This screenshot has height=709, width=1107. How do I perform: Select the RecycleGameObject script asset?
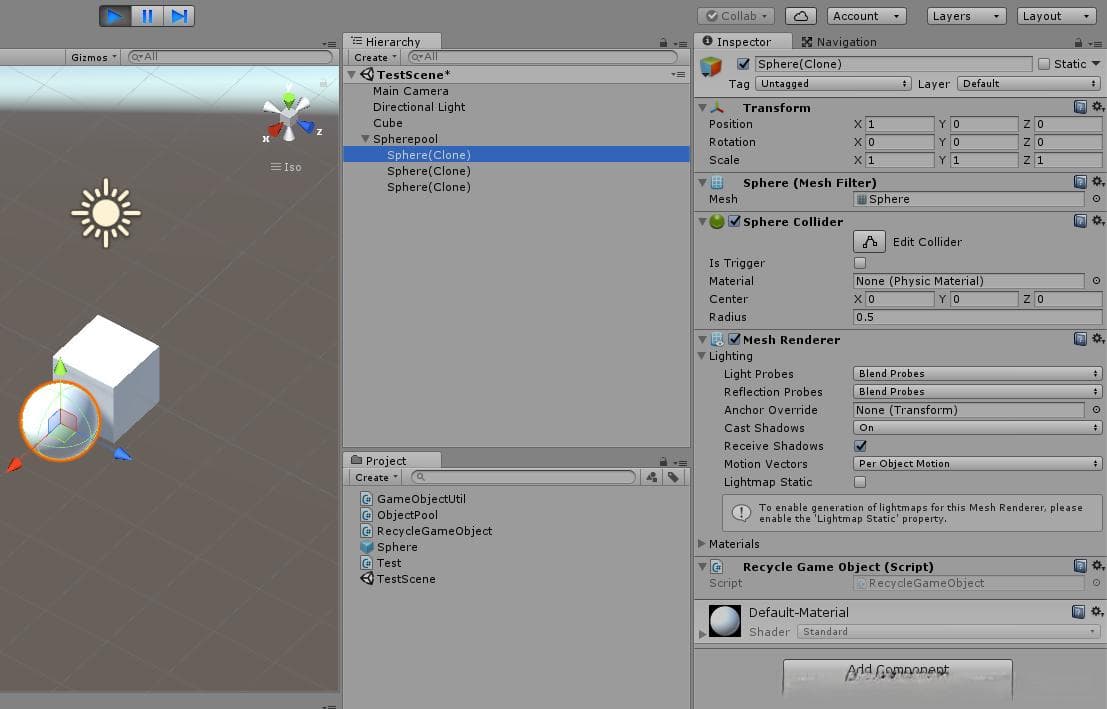tap(426, 531)
